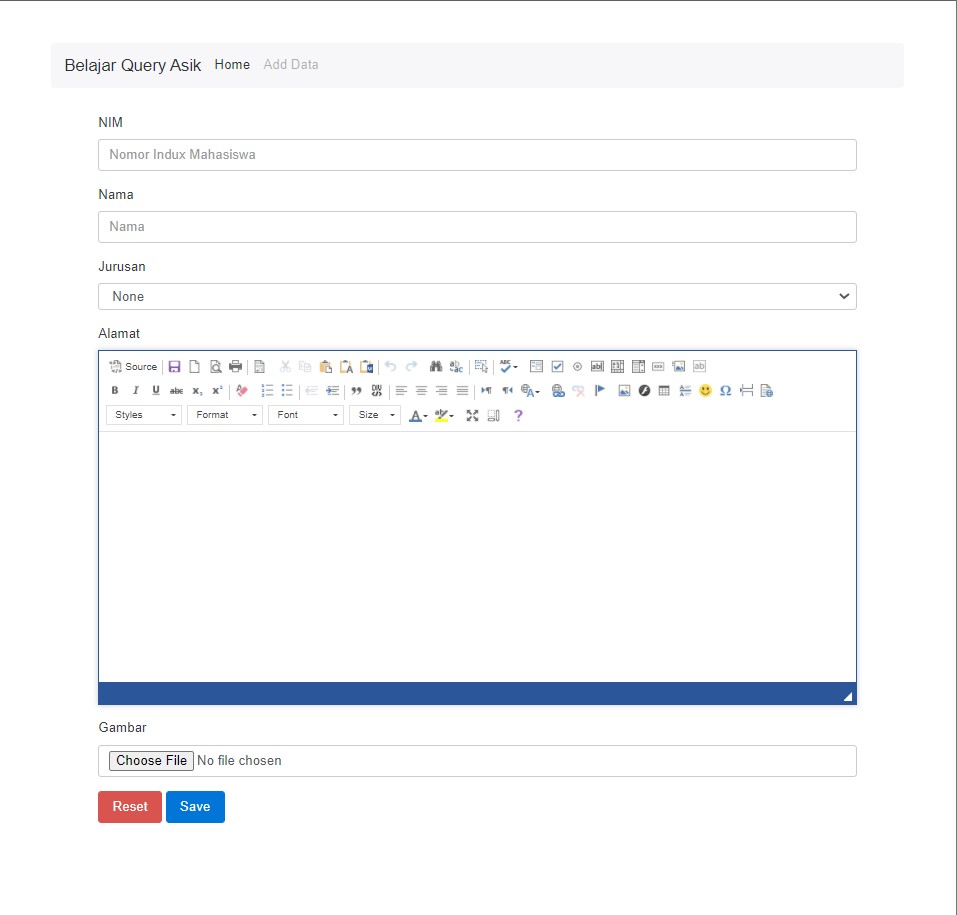Toggle Show Blocks in the editor
This screenshot has width=957, height=915.
tap(493, 415)
